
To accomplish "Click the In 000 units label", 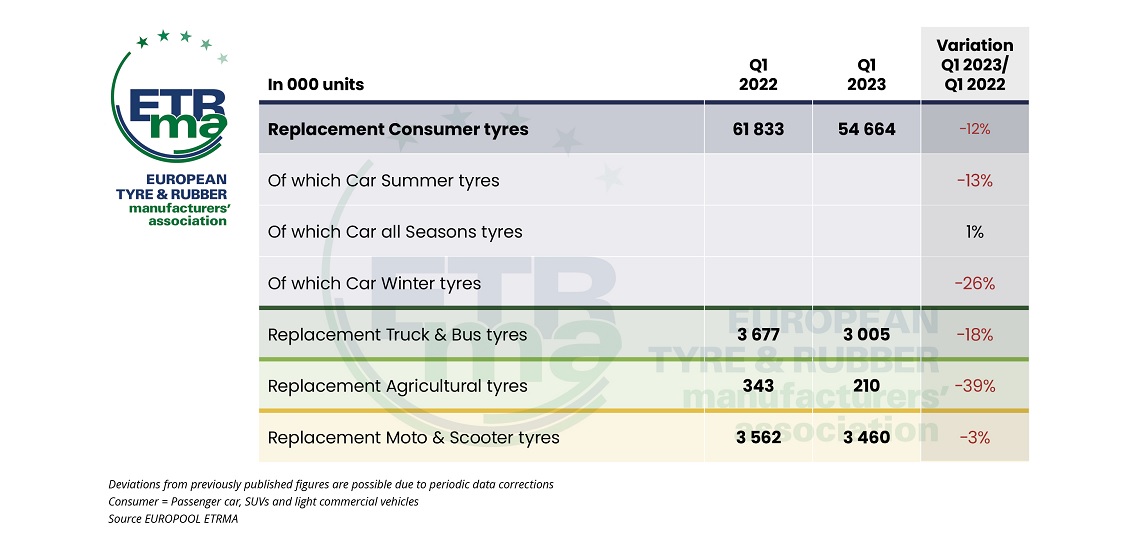I will 316,84.
